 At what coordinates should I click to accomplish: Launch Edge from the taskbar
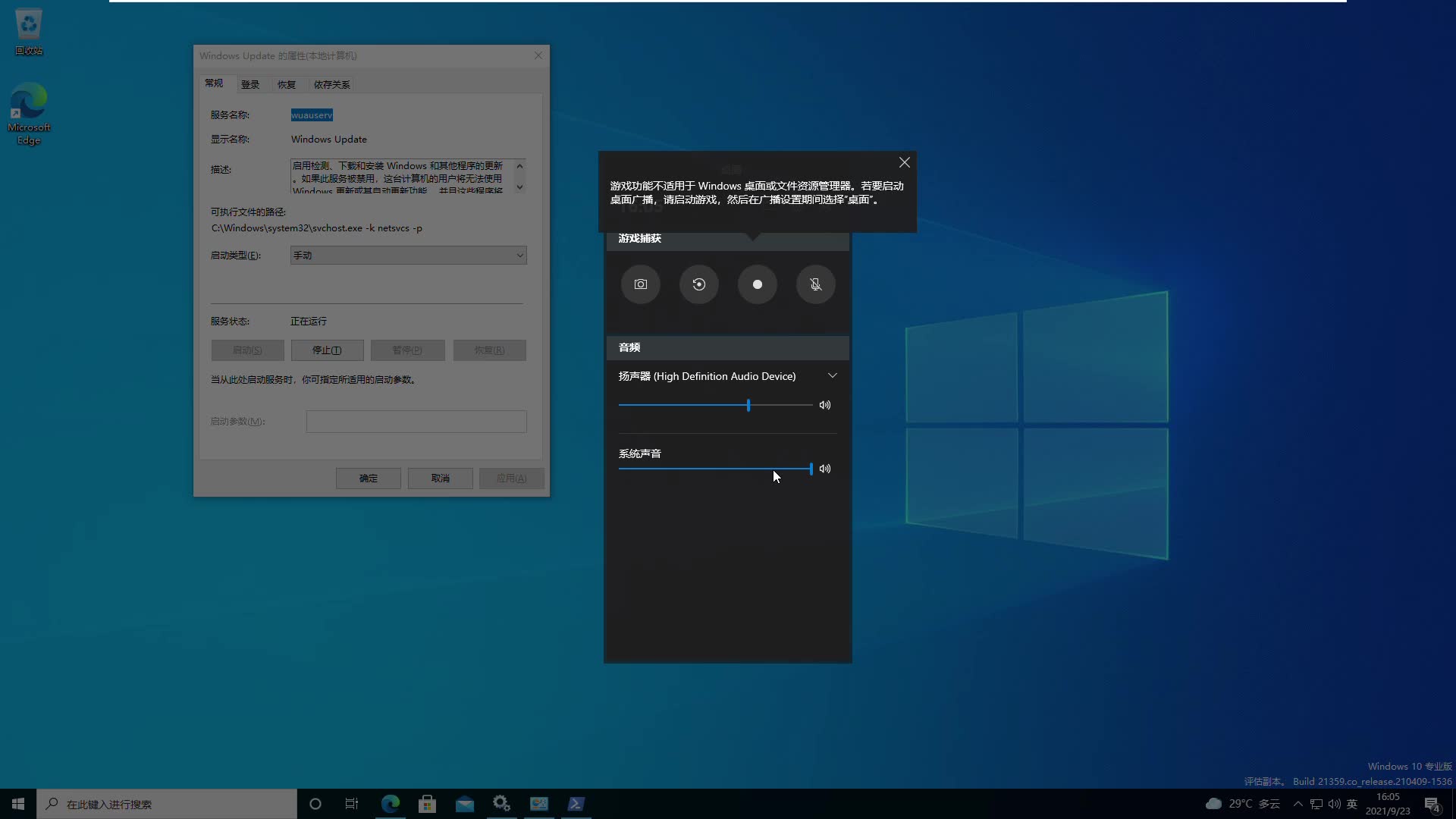[391, 804]
